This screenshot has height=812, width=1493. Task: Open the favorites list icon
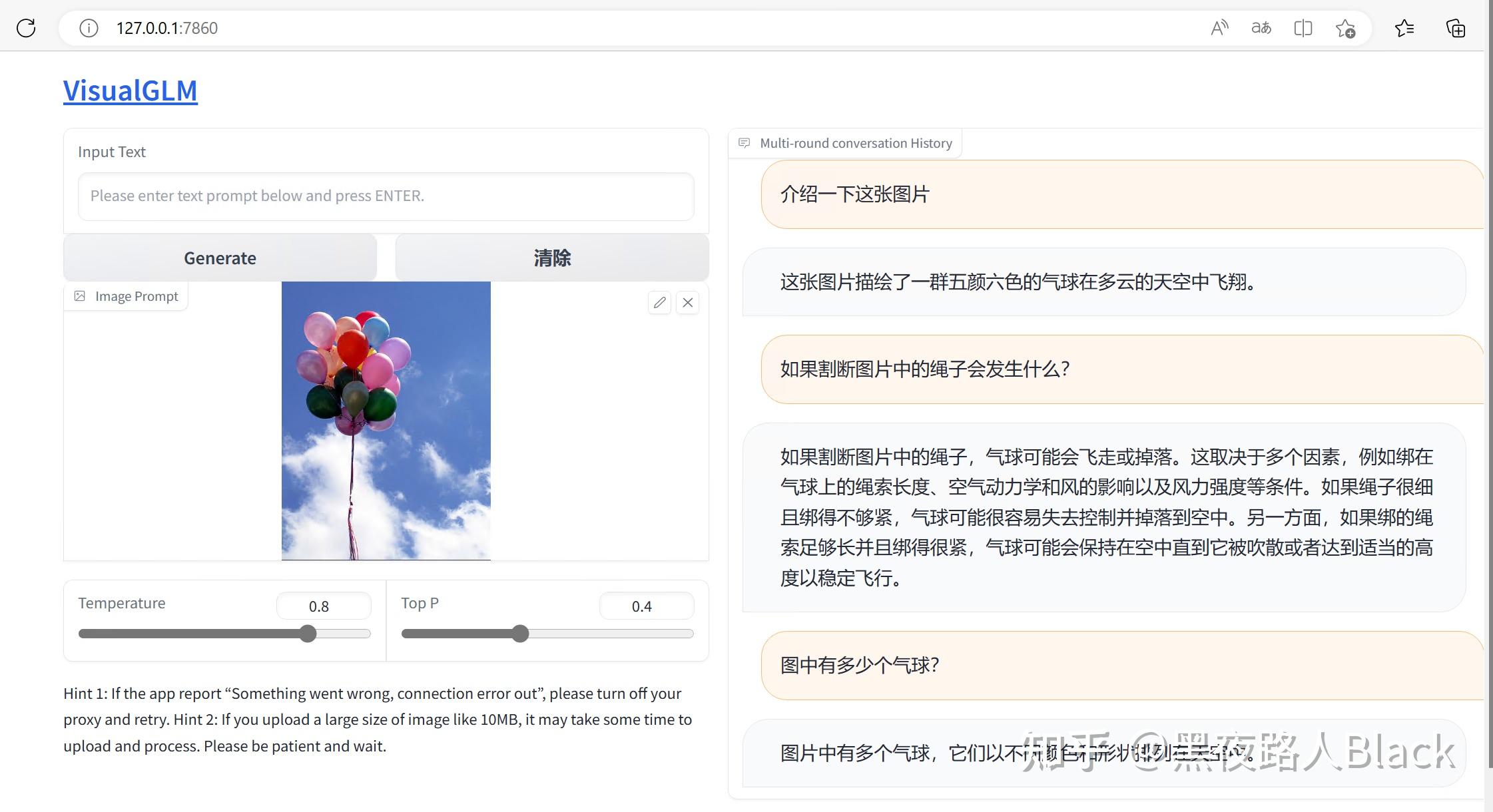(x=1406, y=28)
